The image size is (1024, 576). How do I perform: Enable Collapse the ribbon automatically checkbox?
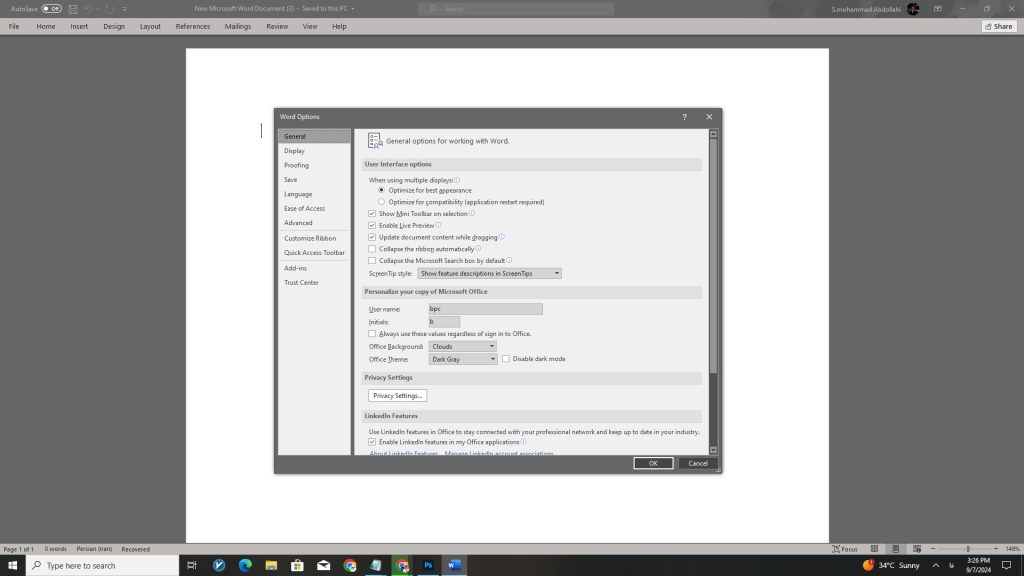pos(372,249)
